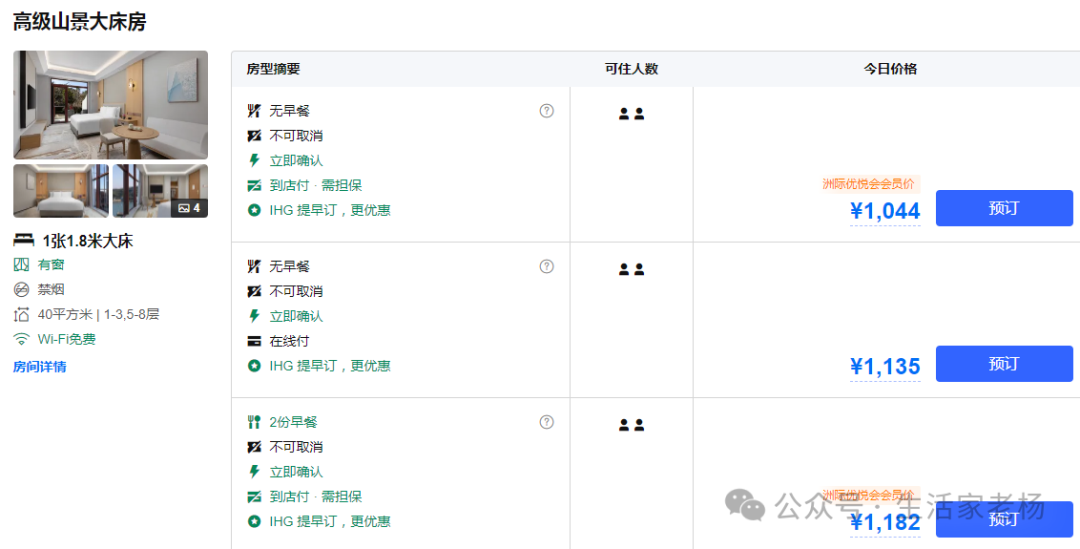Click the Wi-Fi免费 icon

(x=22, y=339)
